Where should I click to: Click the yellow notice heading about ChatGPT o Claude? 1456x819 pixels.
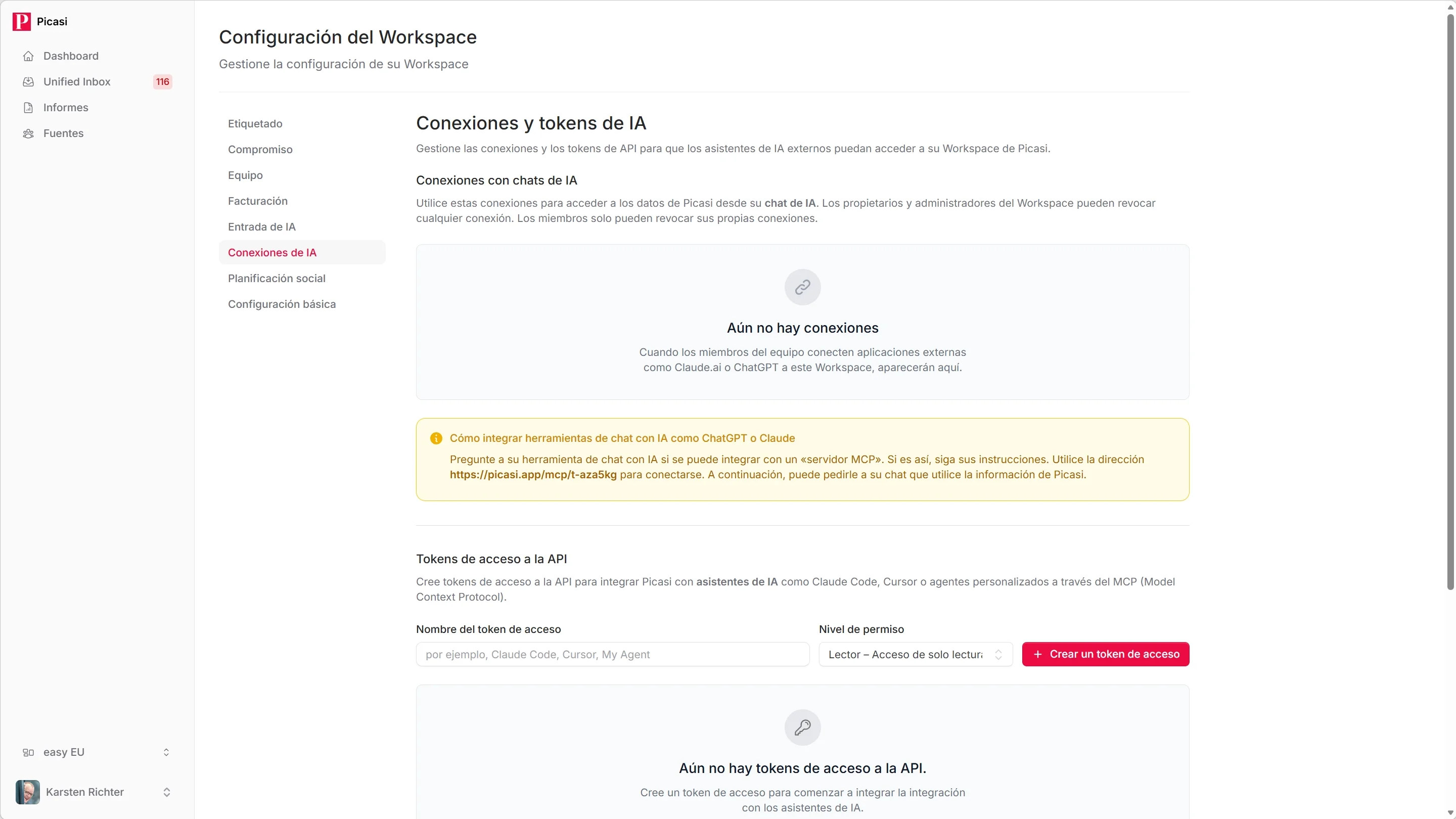[622, 438]
